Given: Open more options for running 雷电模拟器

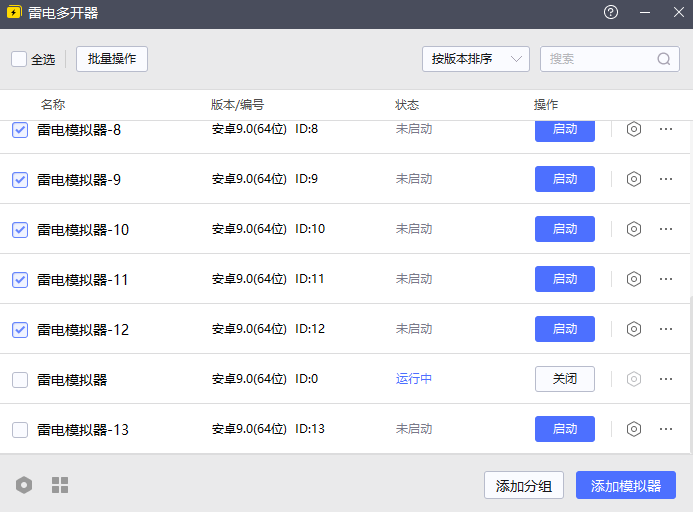Looking at the screenshot, I should tap(666, 379).
